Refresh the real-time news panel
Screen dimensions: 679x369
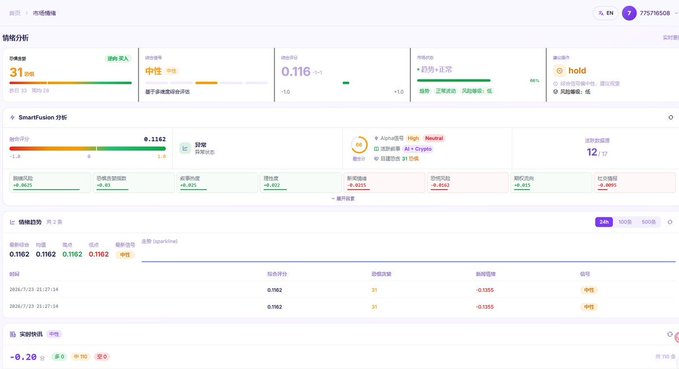coord(670,334)
